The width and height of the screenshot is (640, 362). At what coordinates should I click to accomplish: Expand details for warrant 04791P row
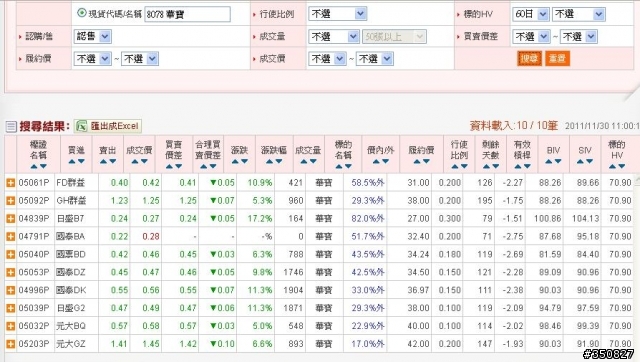(11, 237)
